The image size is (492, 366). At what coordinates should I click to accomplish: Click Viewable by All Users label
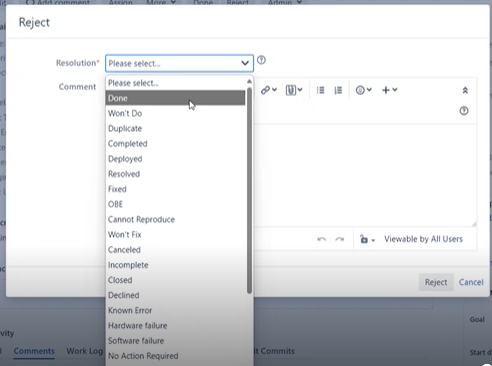pos(423,239)
